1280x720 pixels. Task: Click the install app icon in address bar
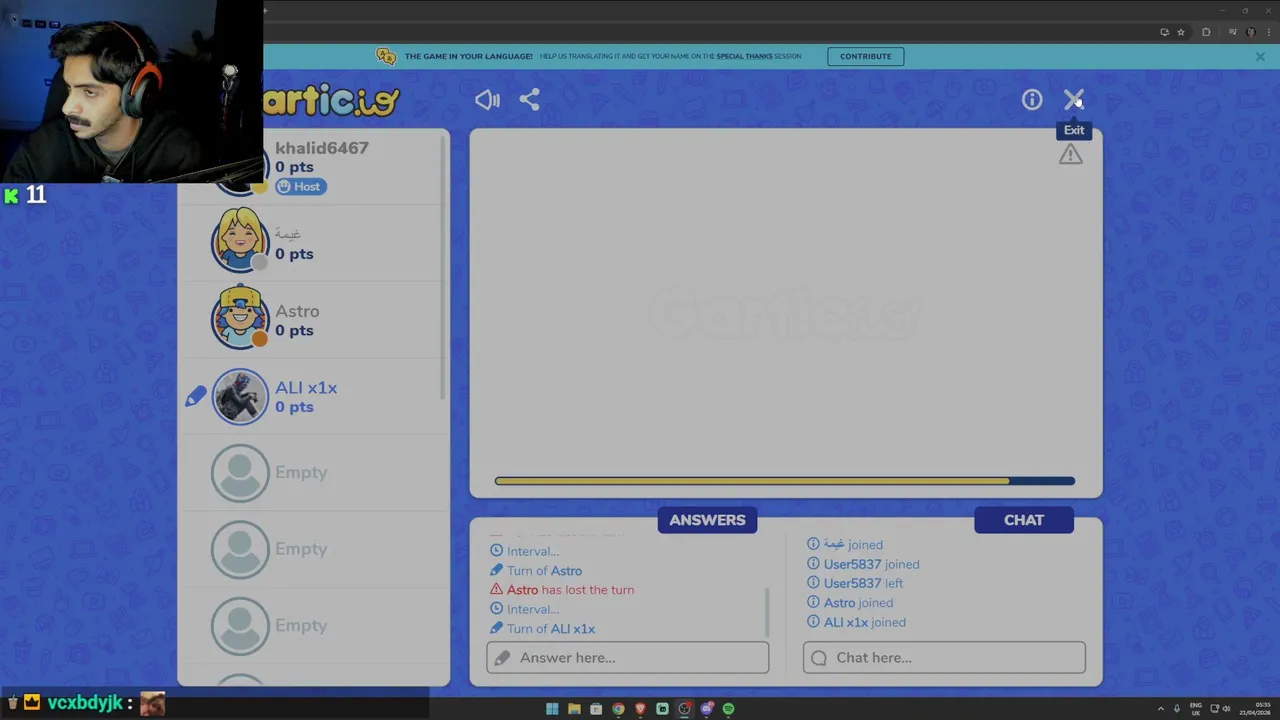(1165, 32)
